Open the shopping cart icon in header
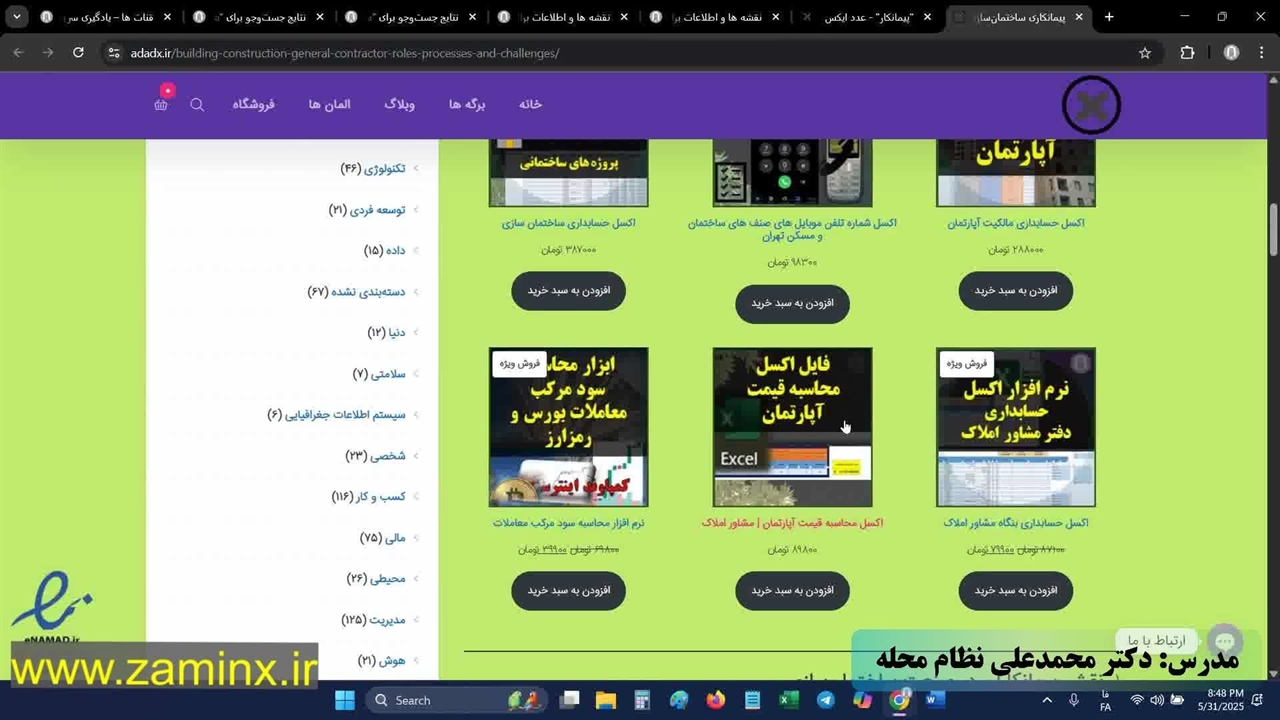Image resolution: width=1280 pixels, height=720 pixels. (x=161, y=104)
